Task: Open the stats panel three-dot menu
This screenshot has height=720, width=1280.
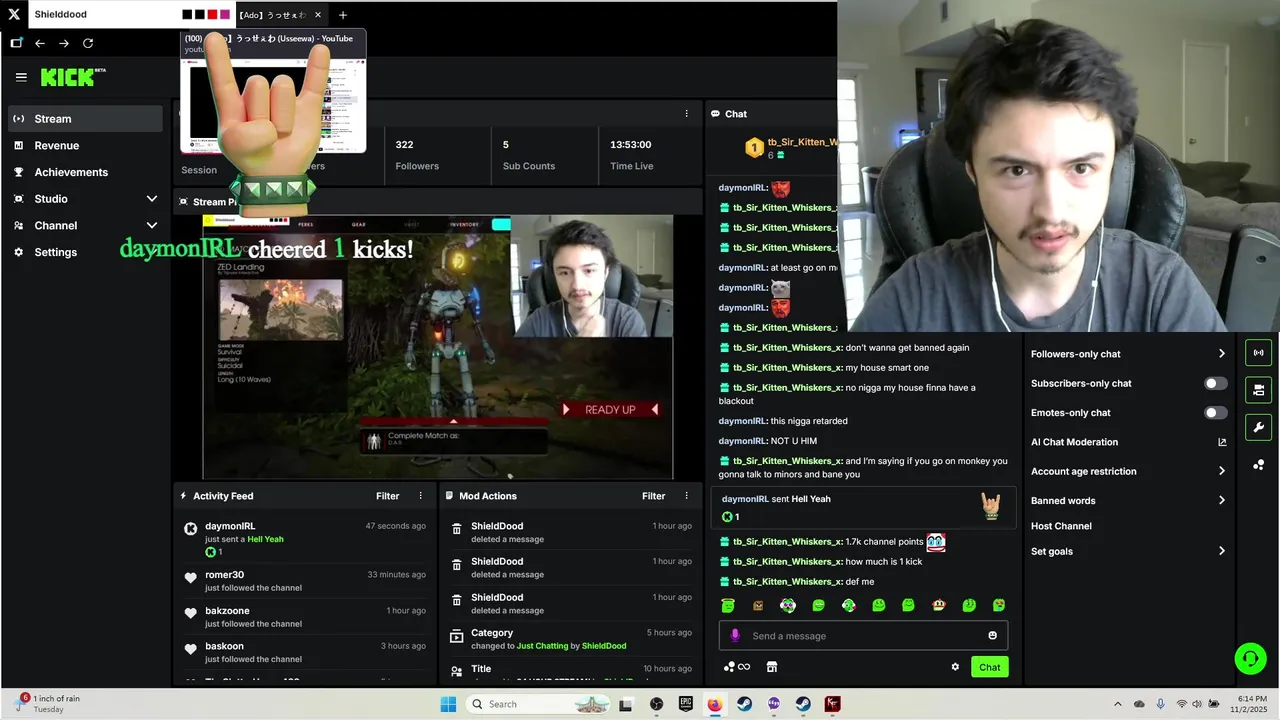Action: (x=686, y=113)
